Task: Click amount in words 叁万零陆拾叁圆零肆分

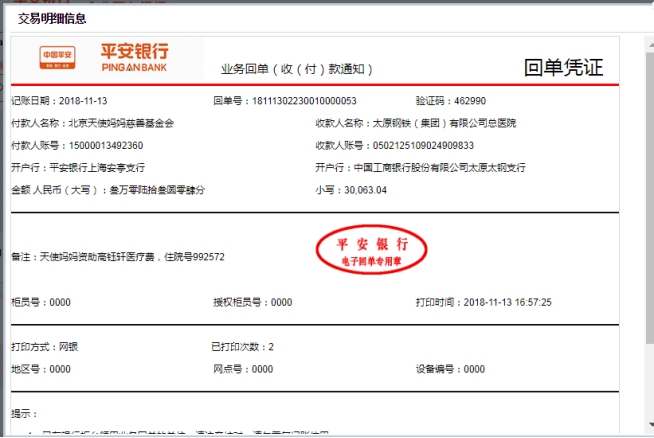Action: coord(157,190)
